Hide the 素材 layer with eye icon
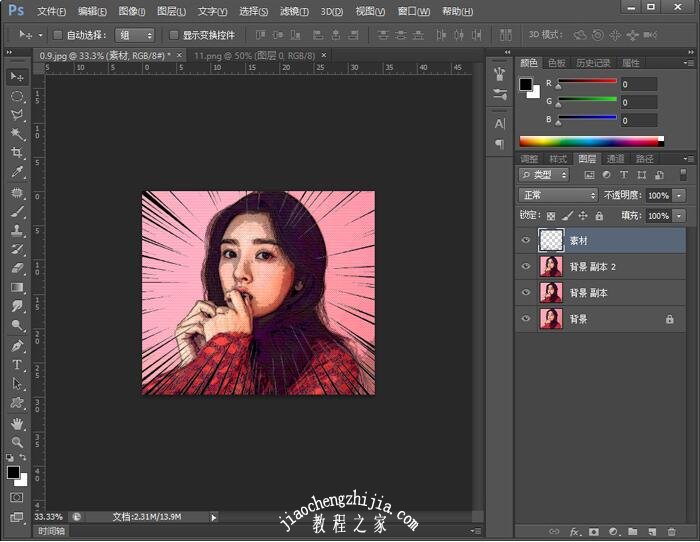 [x=526, y=240]
